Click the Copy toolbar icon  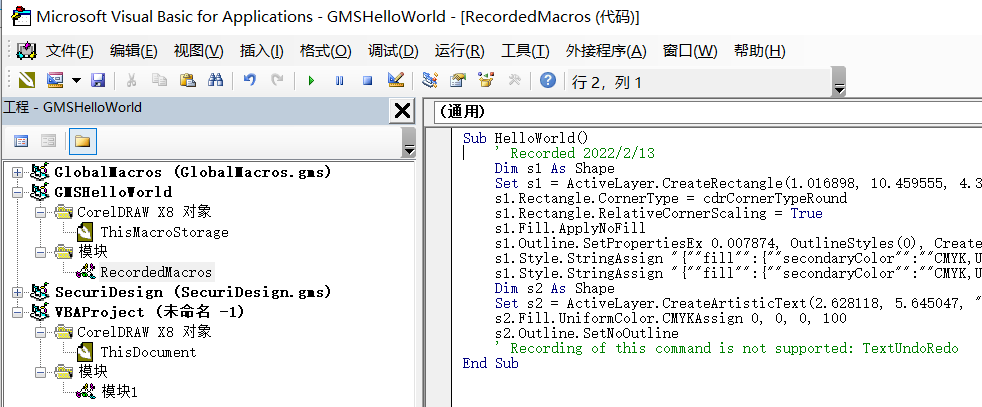159,80
